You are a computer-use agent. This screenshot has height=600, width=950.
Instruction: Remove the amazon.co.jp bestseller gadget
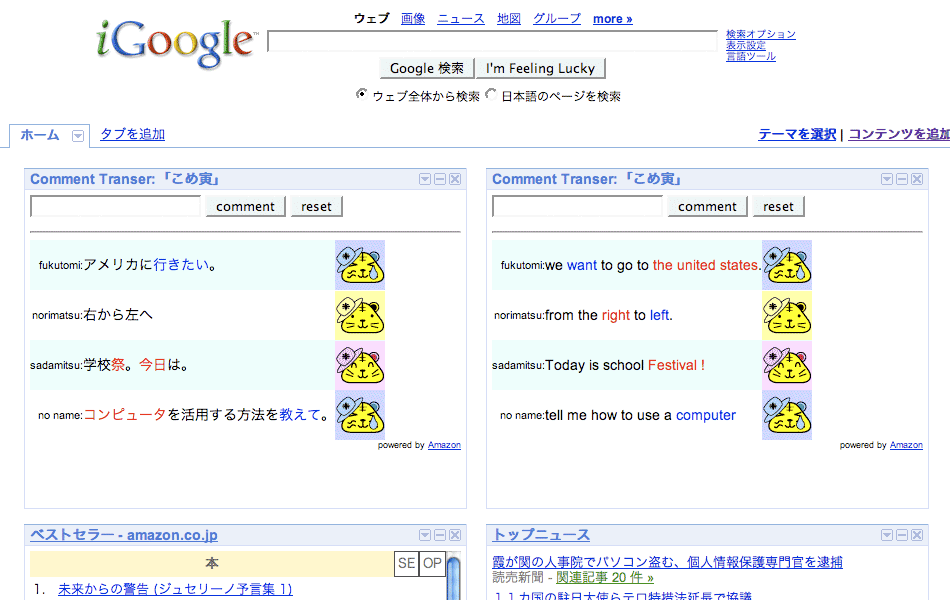pos(455,535)
